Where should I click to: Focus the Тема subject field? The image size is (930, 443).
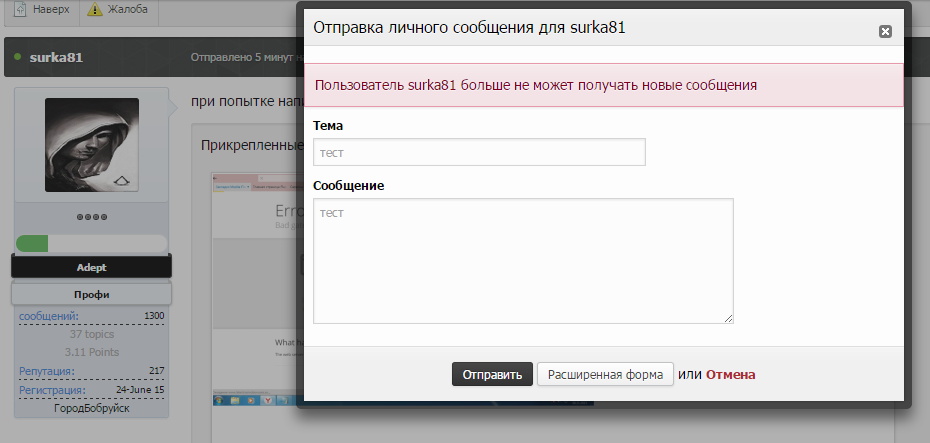479,152
